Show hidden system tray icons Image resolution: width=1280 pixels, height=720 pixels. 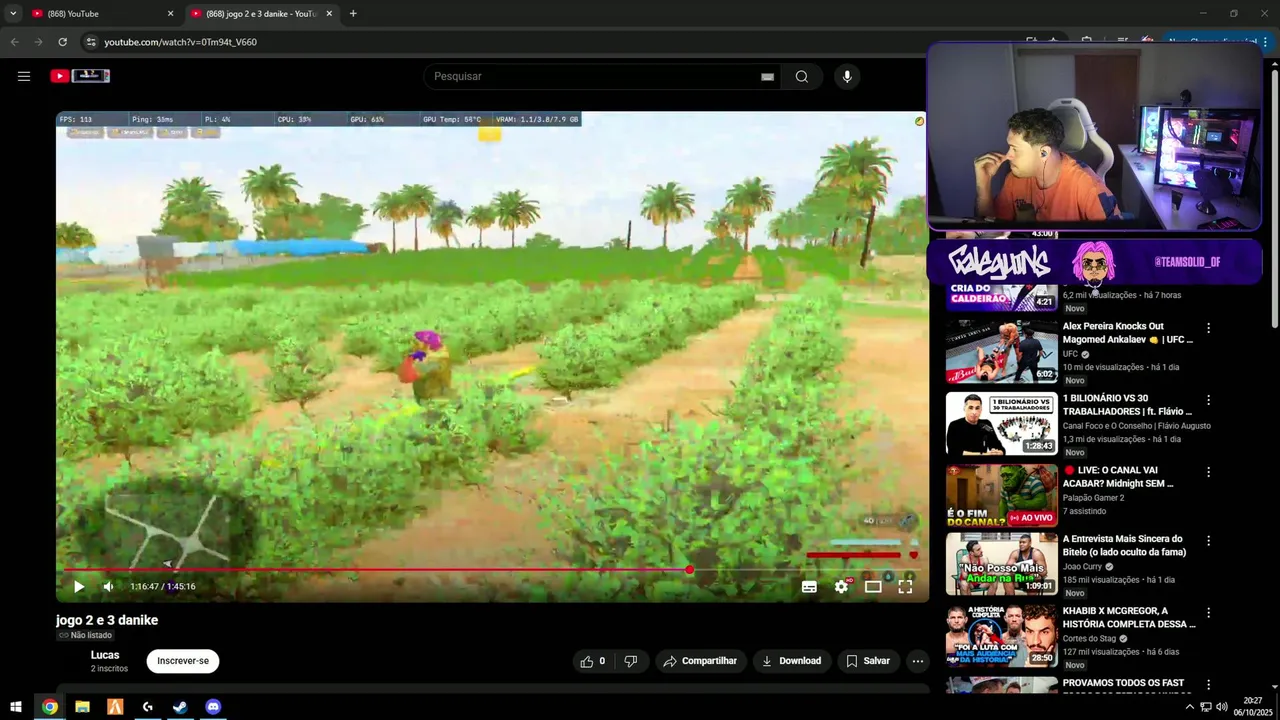(x=1191, y=707)
